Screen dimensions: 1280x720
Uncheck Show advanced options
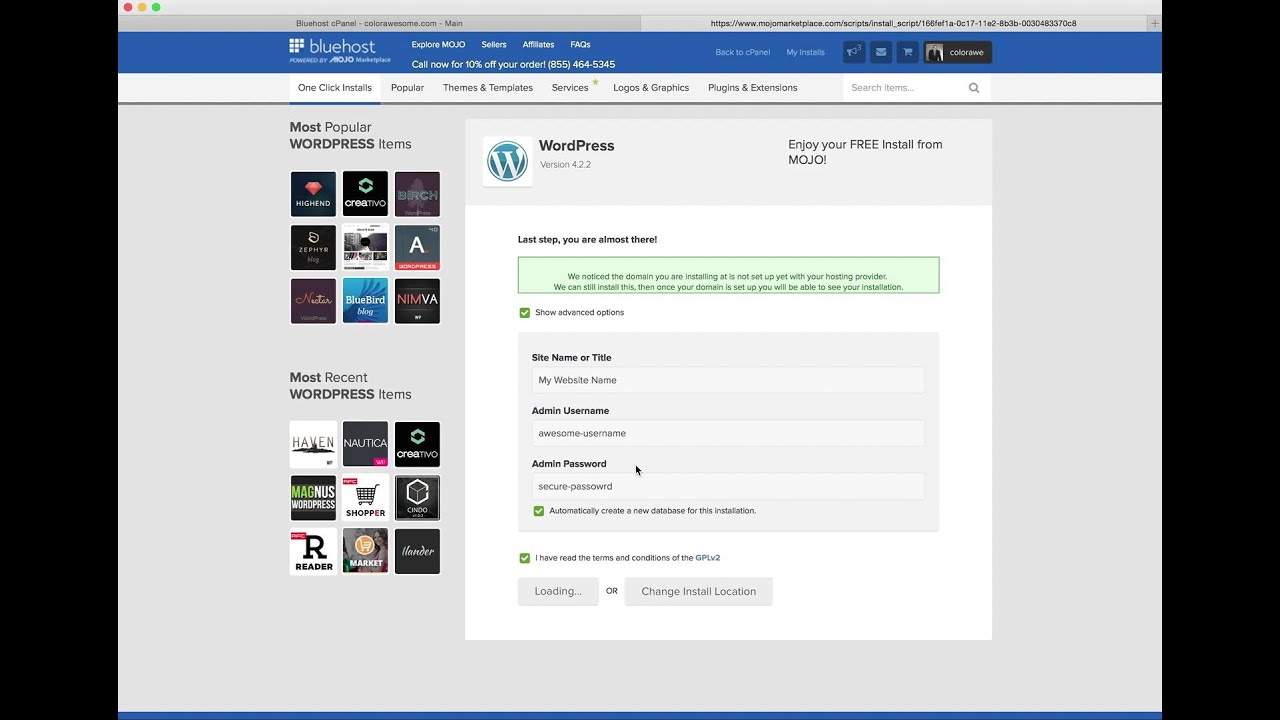[525, 313]
